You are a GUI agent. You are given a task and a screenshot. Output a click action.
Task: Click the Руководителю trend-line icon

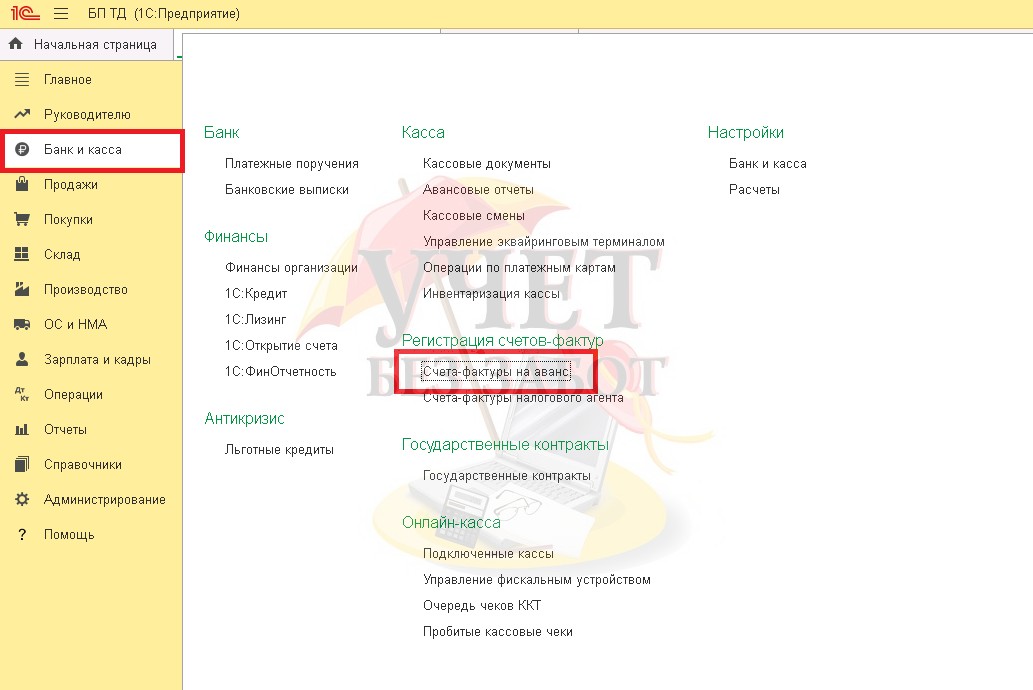pos(22,115)
